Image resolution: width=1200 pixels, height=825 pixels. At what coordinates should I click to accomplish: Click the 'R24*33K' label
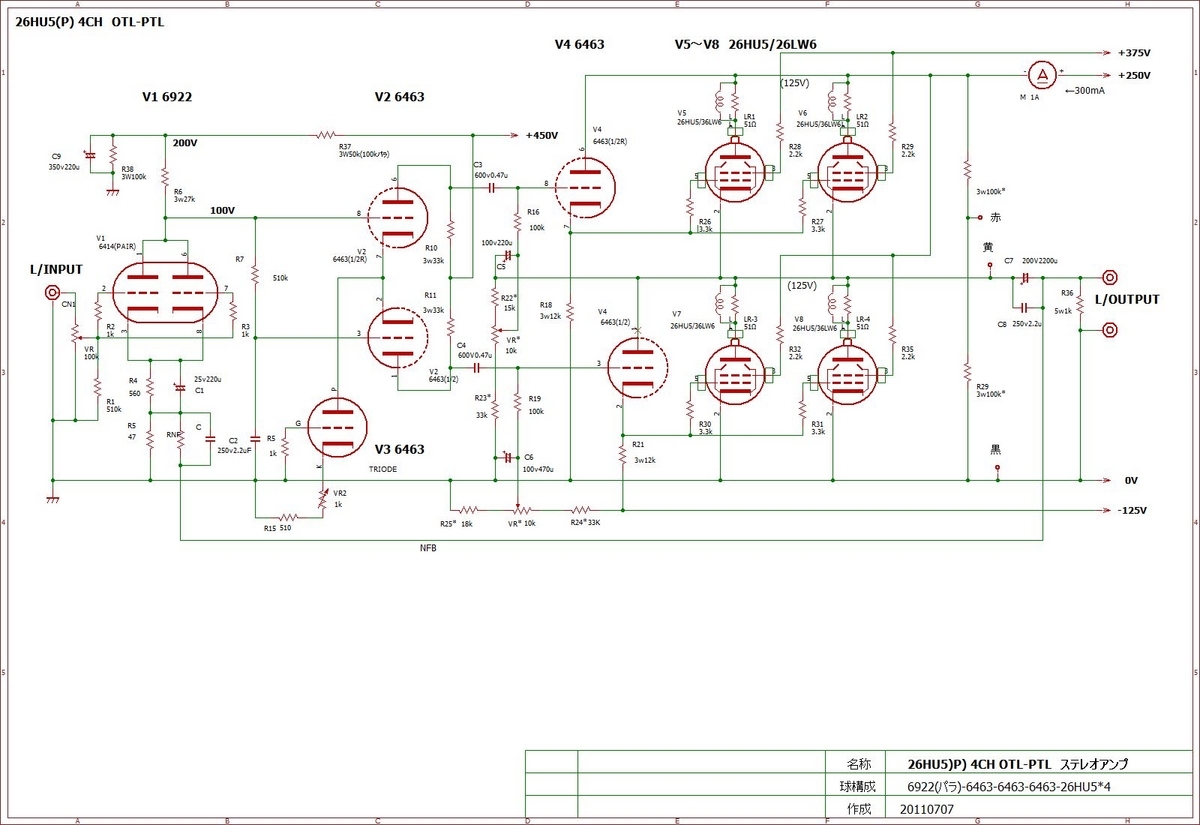586,523
